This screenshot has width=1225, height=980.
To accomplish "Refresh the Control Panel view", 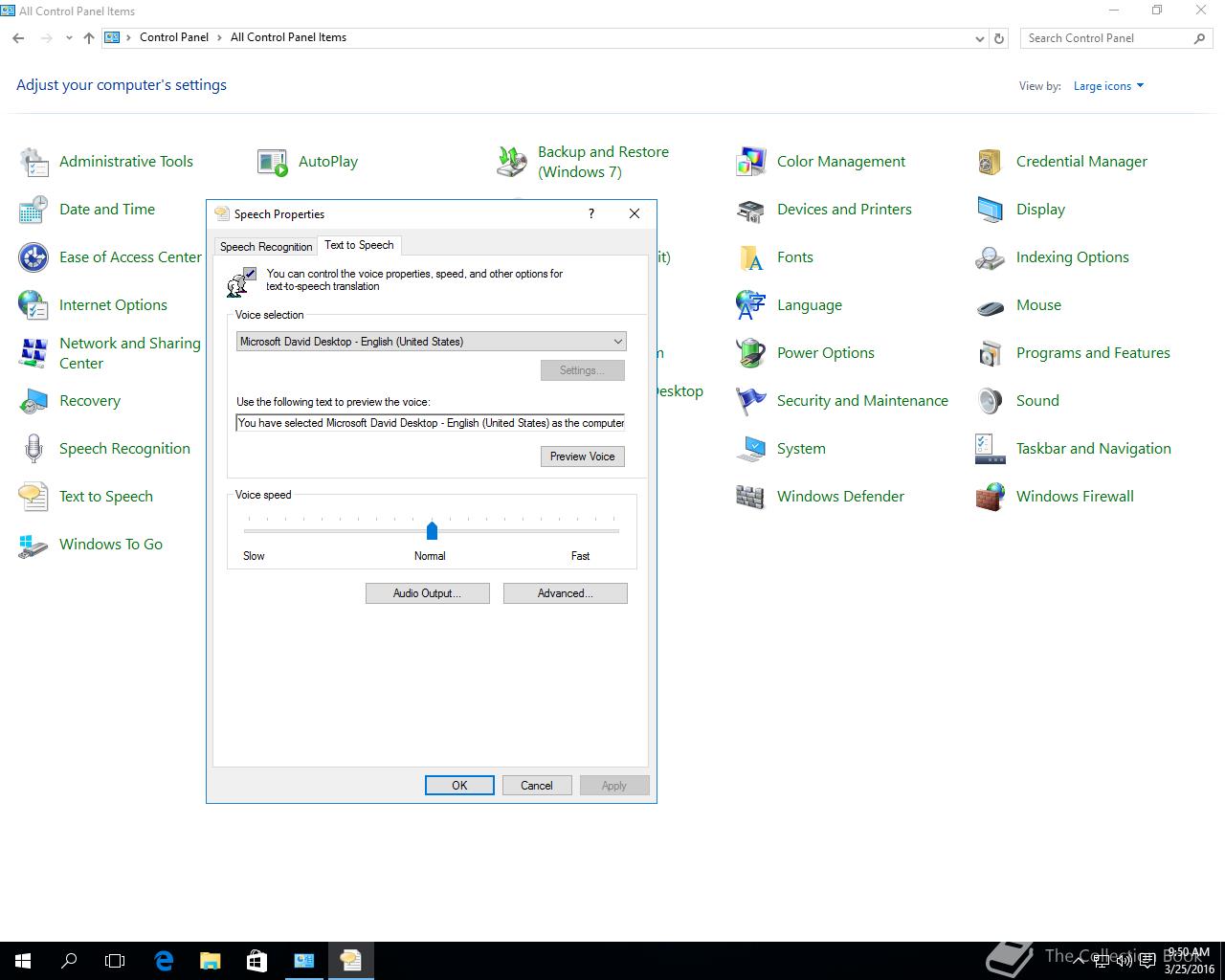I will tap(999, 38).
